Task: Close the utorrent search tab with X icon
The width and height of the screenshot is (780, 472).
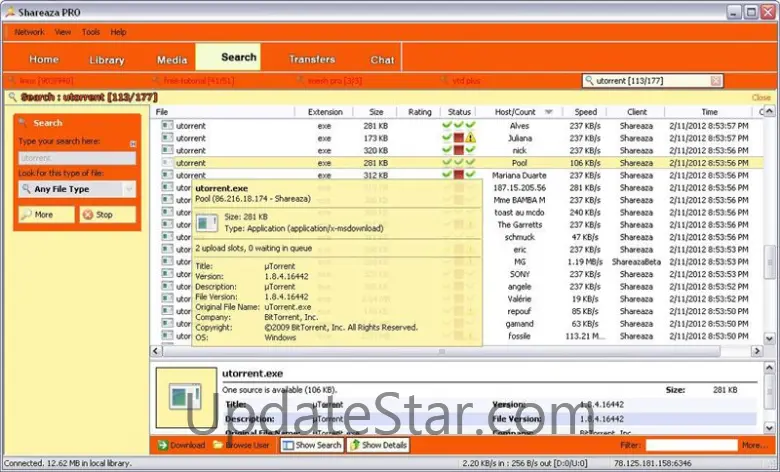Action: (715, 81)
